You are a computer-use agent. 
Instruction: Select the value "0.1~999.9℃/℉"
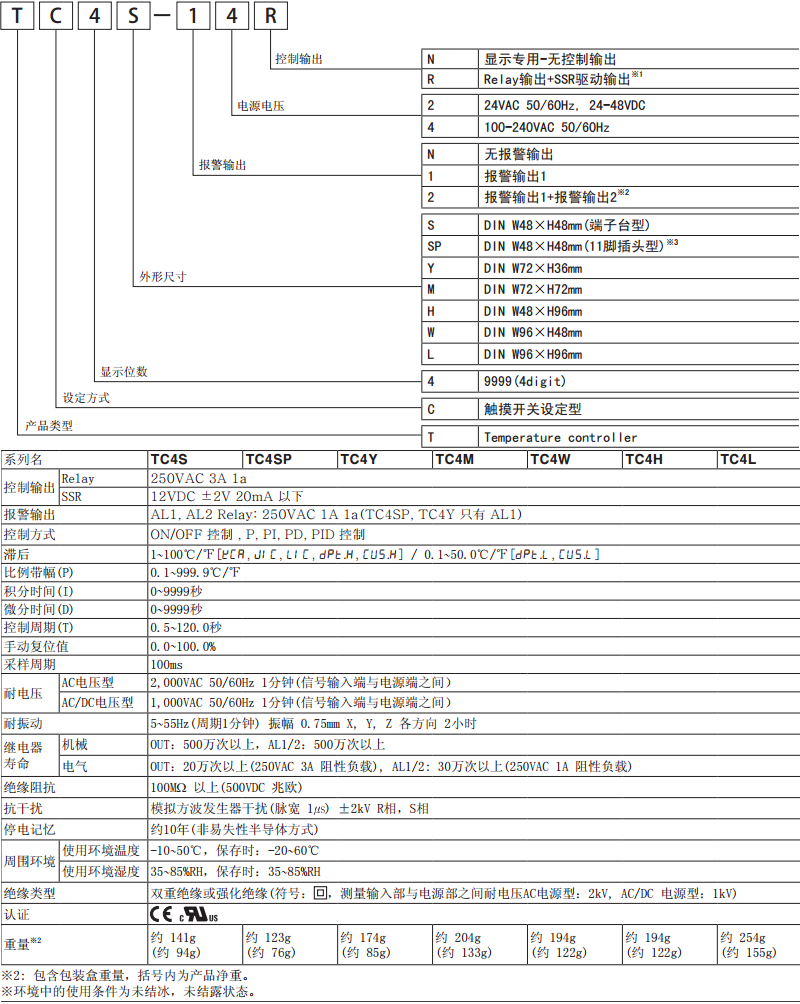tap(195, 572)
